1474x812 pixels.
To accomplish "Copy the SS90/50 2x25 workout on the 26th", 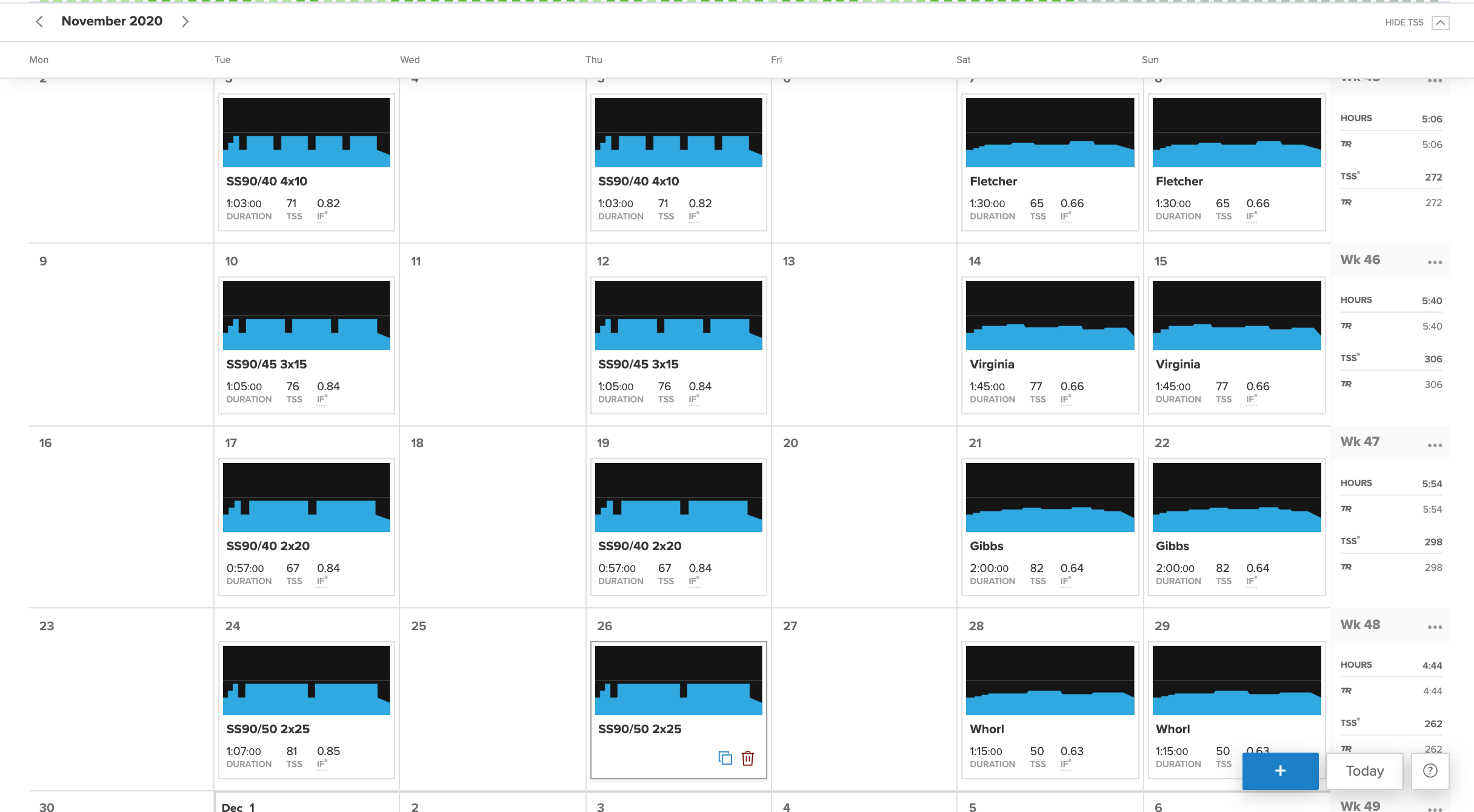I will [x=725, y=758].
